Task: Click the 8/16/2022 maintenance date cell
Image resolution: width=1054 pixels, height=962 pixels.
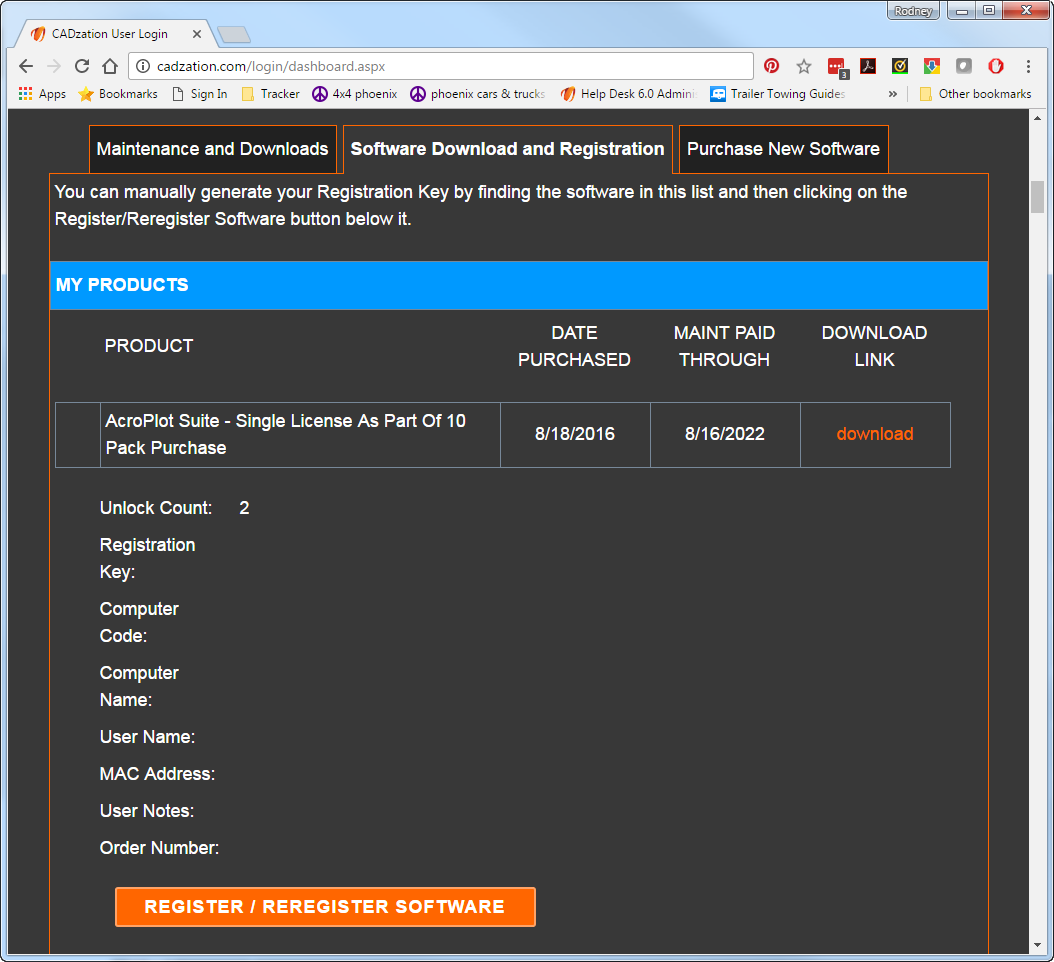Action: [725, 434]
